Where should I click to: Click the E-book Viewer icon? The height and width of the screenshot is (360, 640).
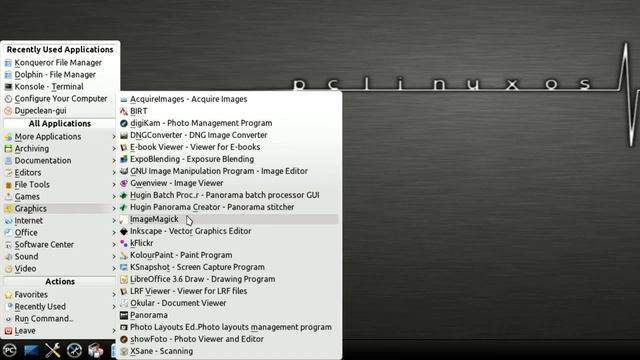pyautogui.click(x=124, y=147)
